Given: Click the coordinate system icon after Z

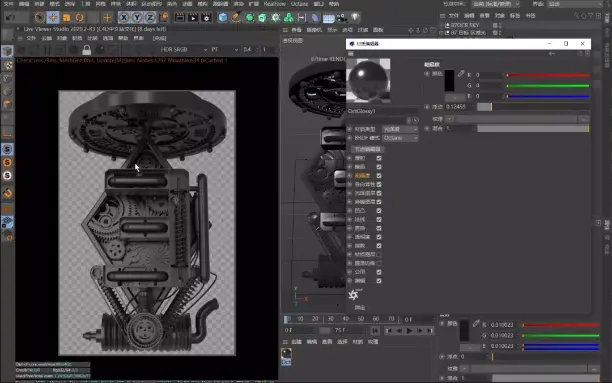Looking at the screenshot, I should (x=164, y=18).
